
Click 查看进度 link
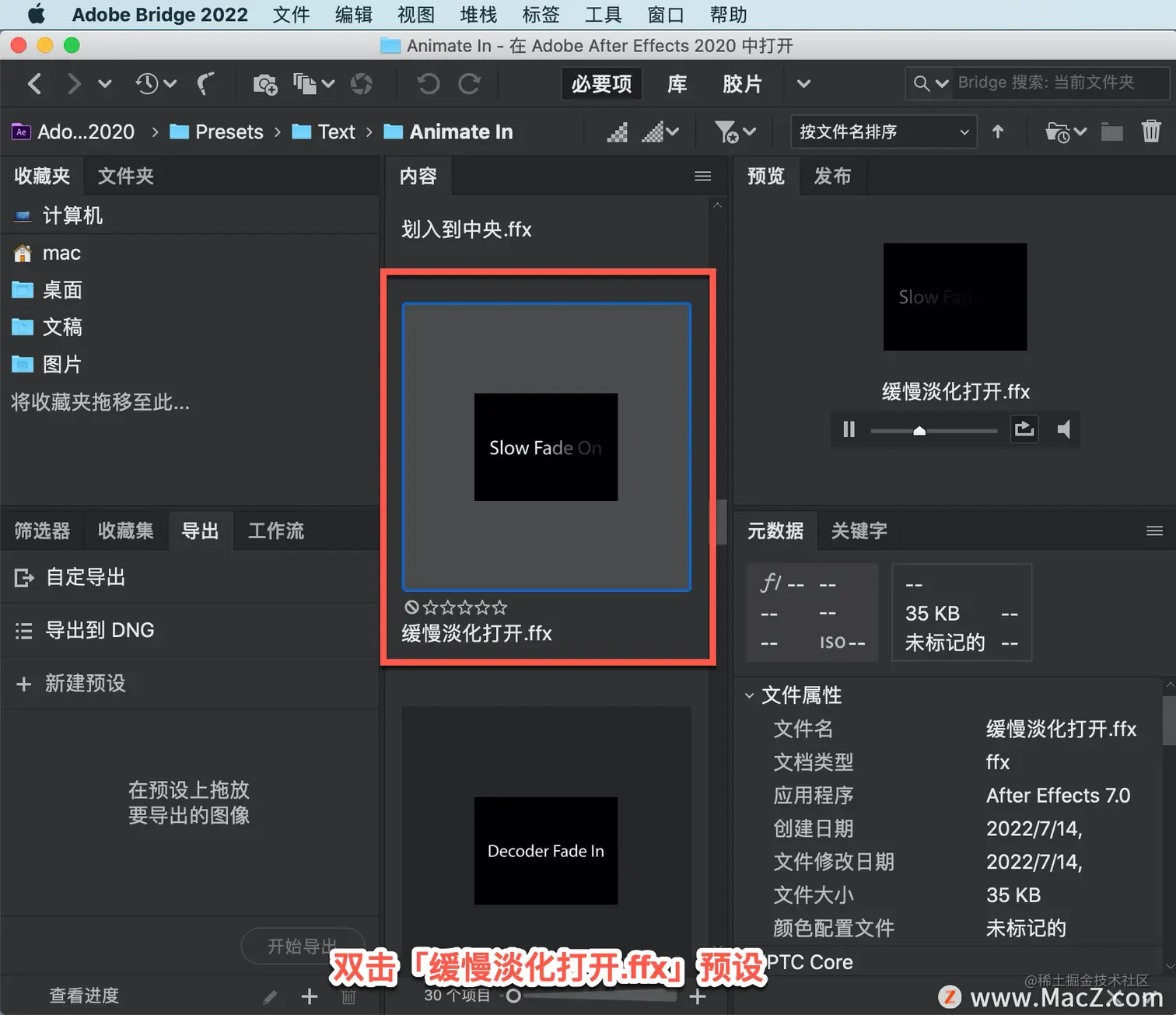pos(84,996)
